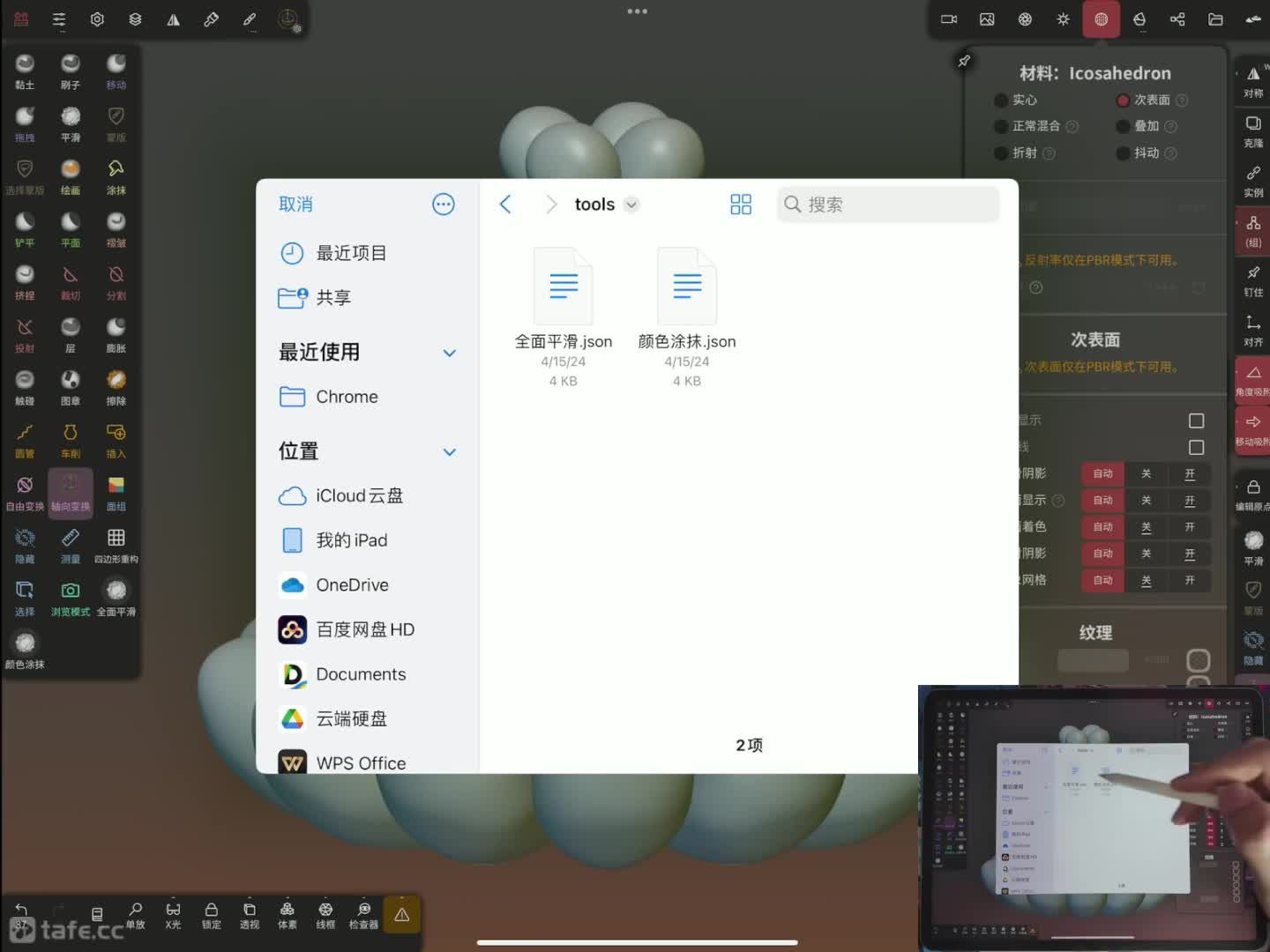The image size is (1270, 952).
Task: Select the 车削 lathe tool
Action: click(71, 440)
